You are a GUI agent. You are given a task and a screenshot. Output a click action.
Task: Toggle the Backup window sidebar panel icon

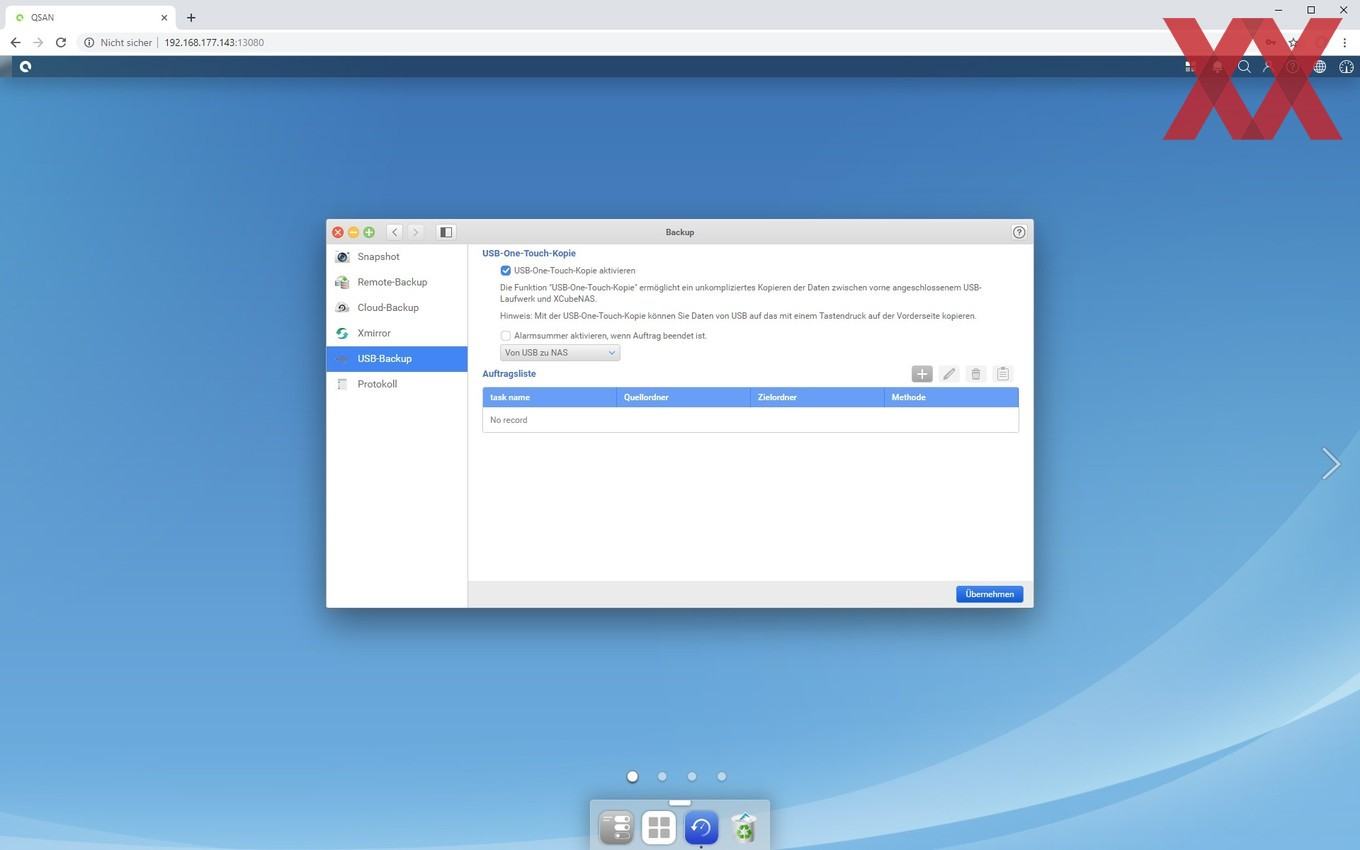(446, 232)
